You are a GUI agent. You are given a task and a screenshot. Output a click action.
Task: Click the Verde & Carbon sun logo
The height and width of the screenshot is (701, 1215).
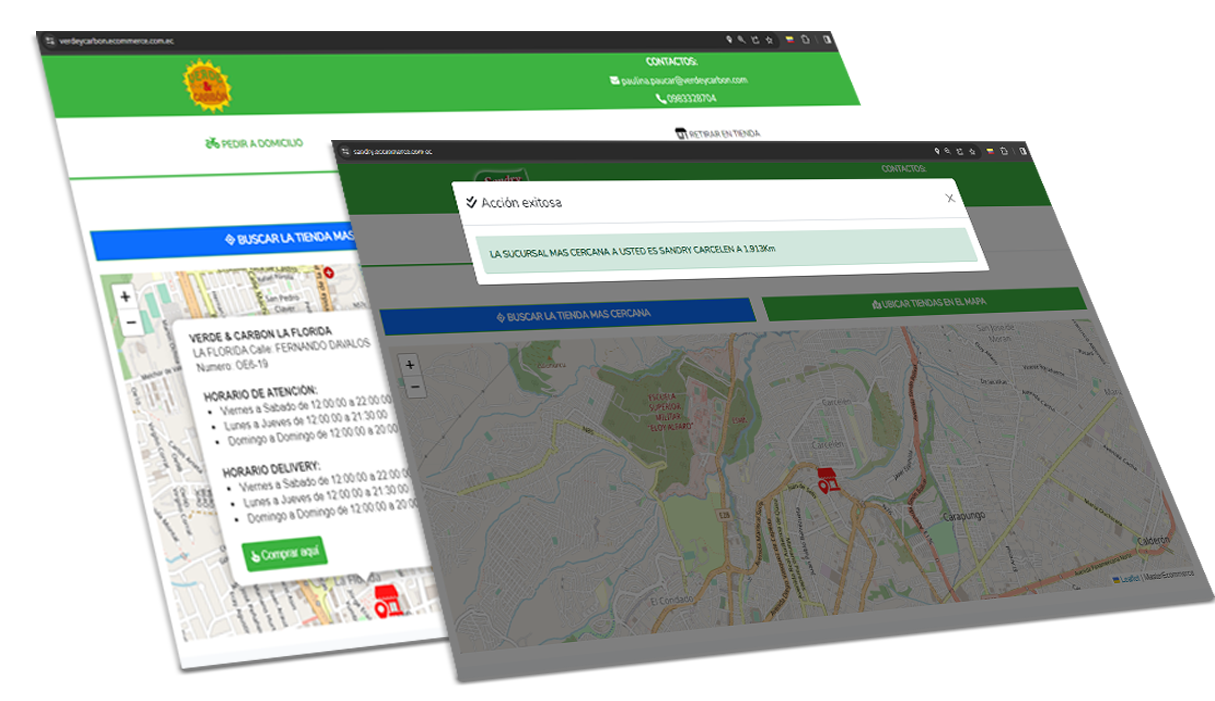pos(206,86)
